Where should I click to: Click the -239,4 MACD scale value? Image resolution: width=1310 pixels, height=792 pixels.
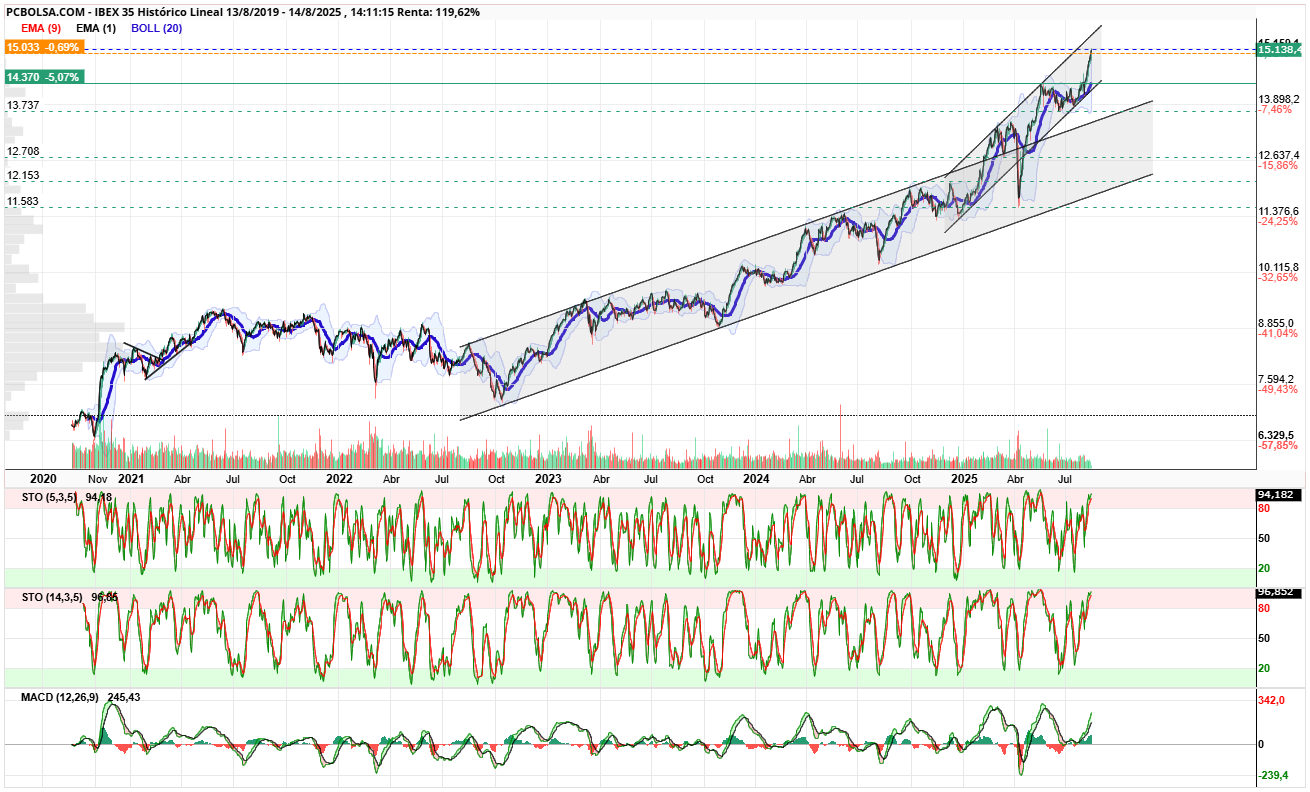(x=1275, y=775)
